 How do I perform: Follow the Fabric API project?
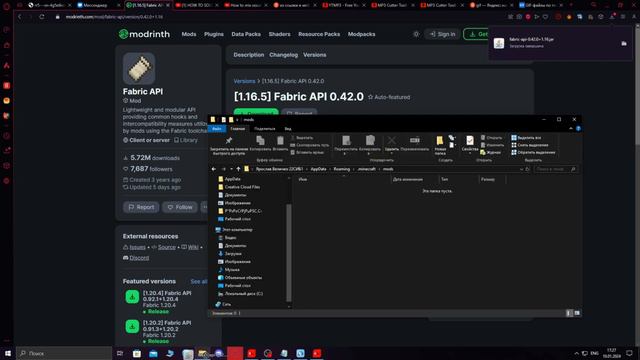(180, 207)
